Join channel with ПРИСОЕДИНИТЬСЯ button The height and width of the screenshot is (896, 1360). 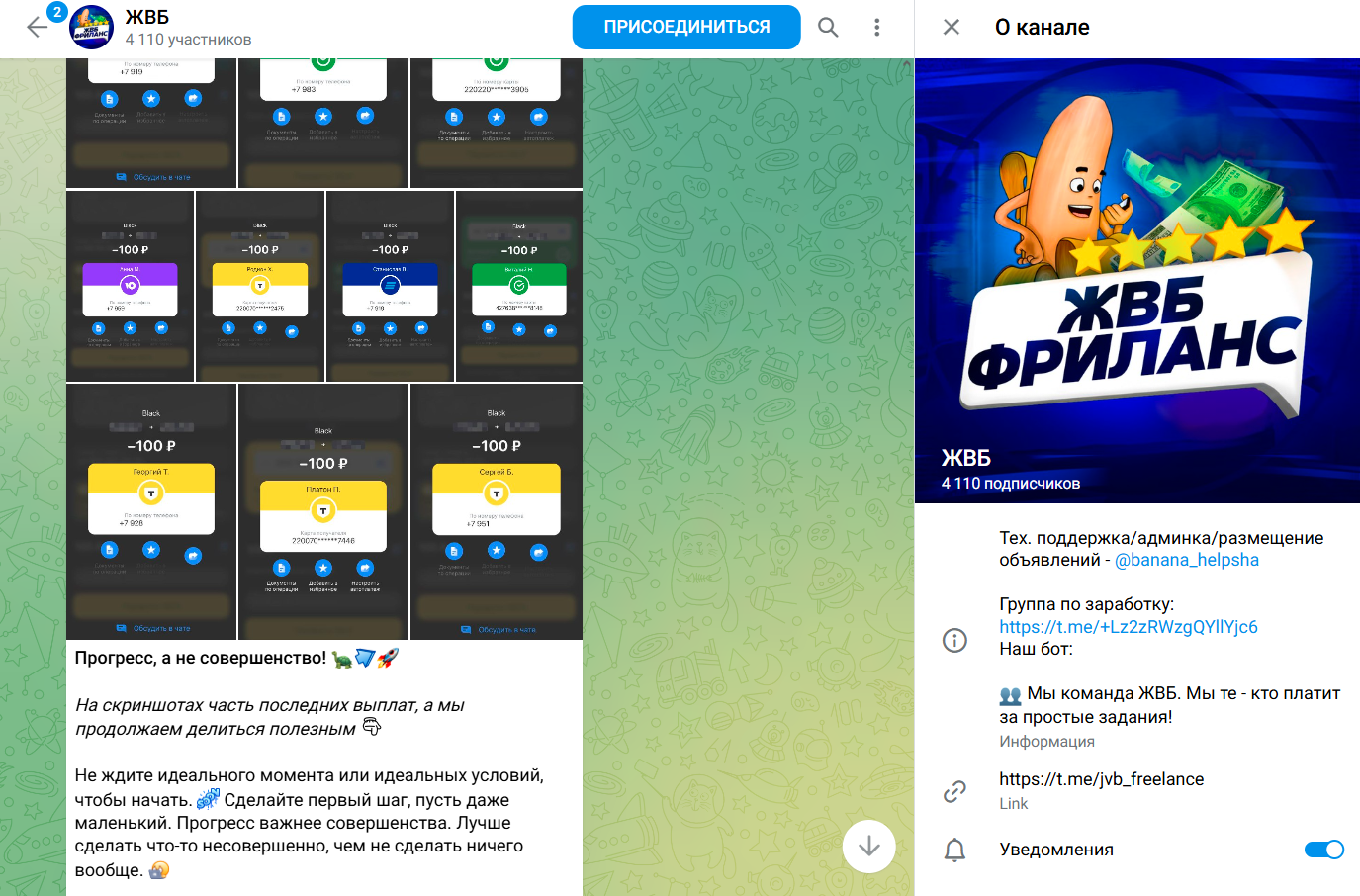click(x=686, y=27)
